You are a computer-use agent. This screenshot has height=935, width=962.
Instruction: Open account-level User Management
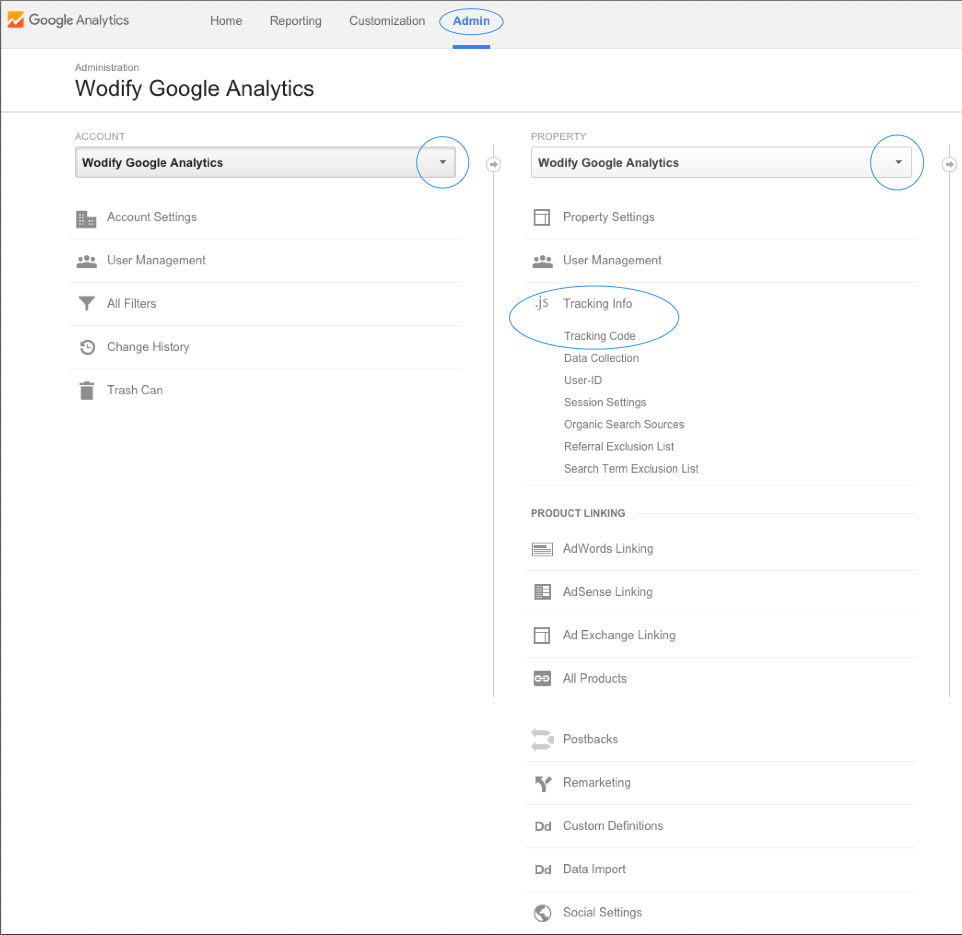[x=156, y=260]
